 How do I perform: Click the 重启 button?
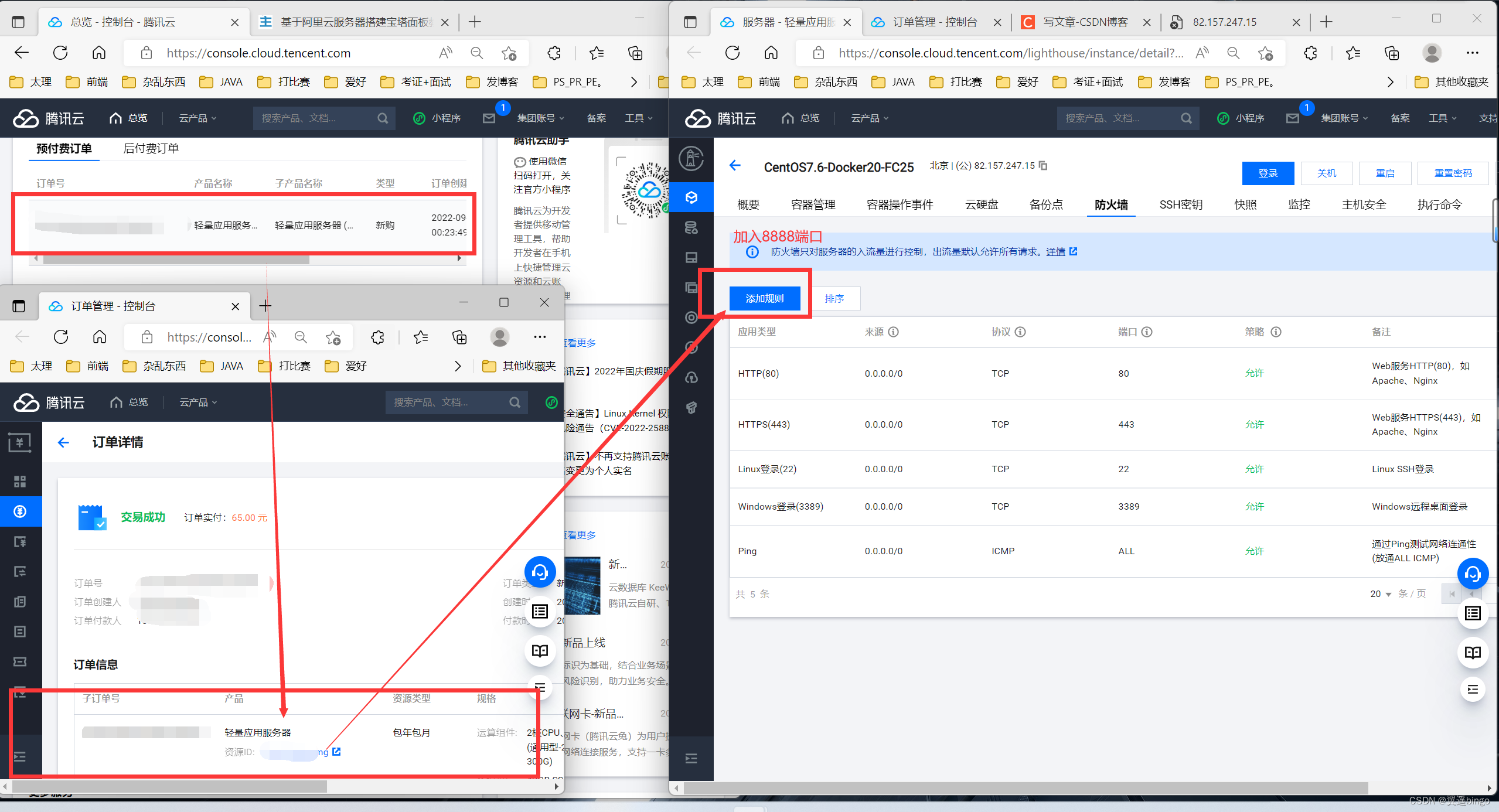pos(1385,173)
